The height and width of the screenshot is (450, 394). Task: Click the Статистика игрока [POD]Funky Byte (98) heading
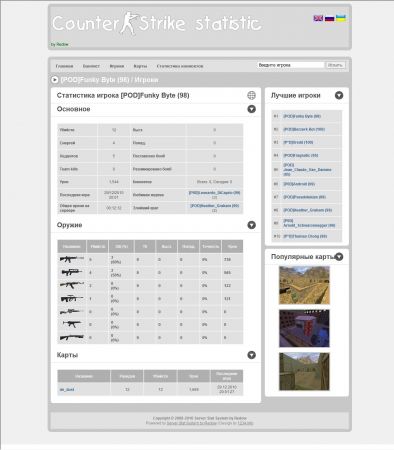coord(123,95)
